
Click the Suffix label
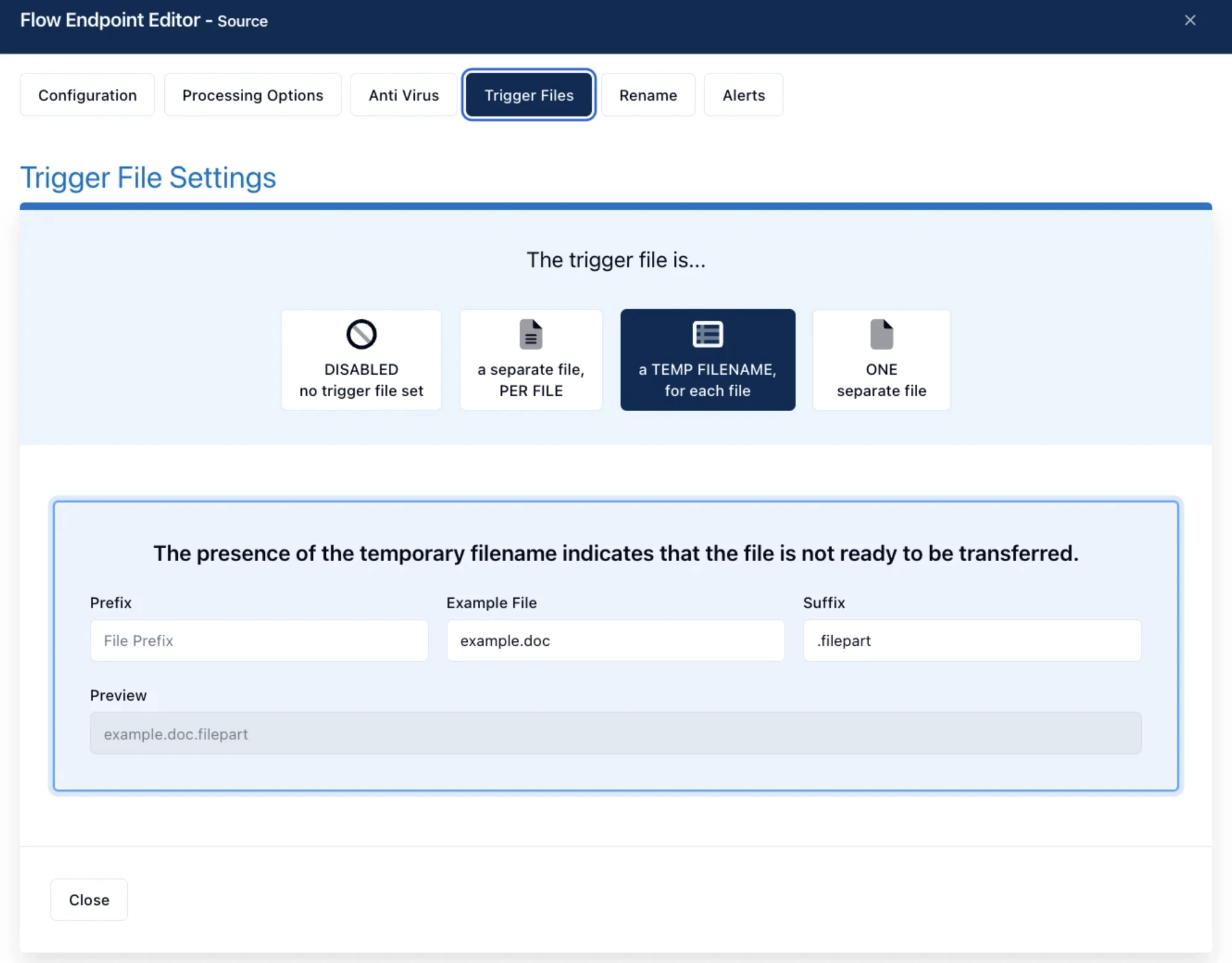coord(824,602)
